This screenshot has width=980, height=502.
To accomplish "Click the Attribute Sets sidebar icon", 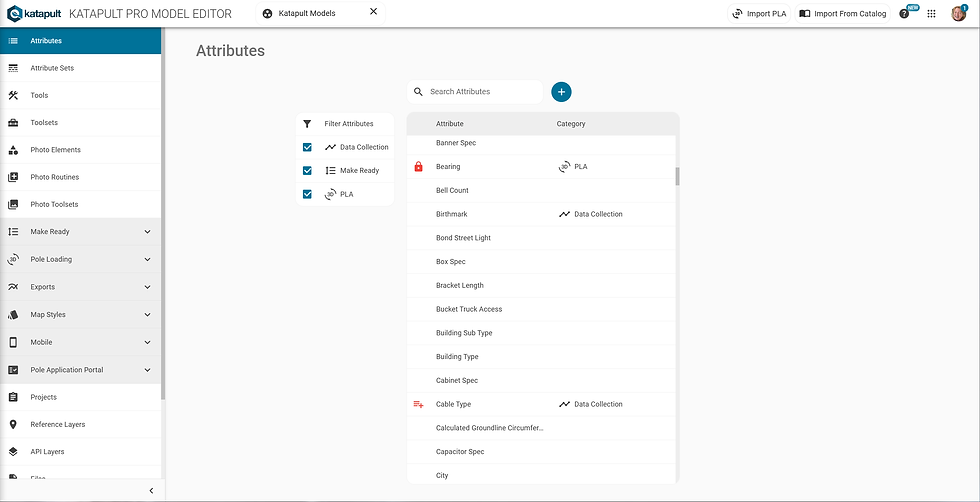I will coord(13,68).
